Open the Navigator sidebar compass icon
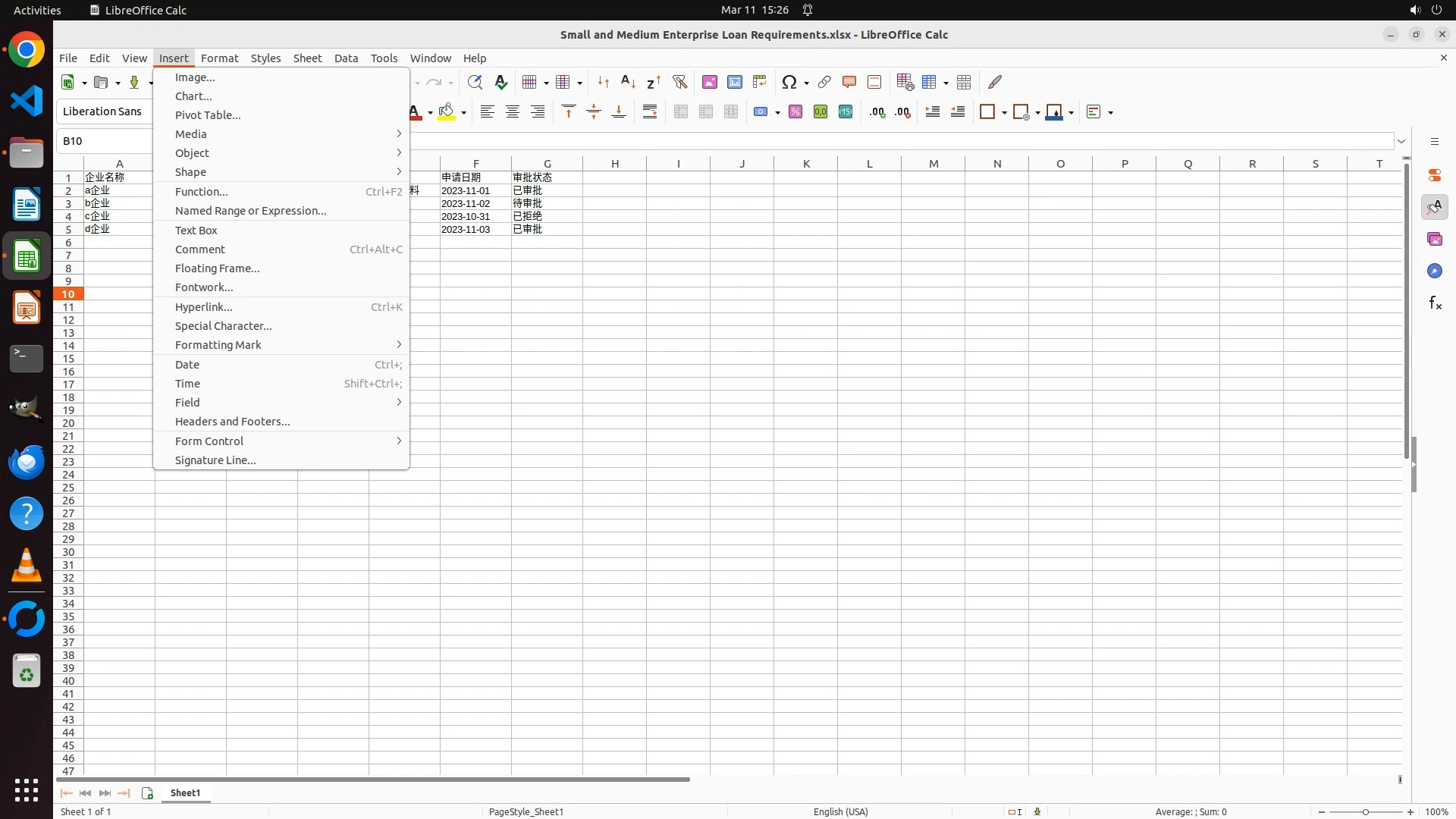 [x=1435, y=271]
